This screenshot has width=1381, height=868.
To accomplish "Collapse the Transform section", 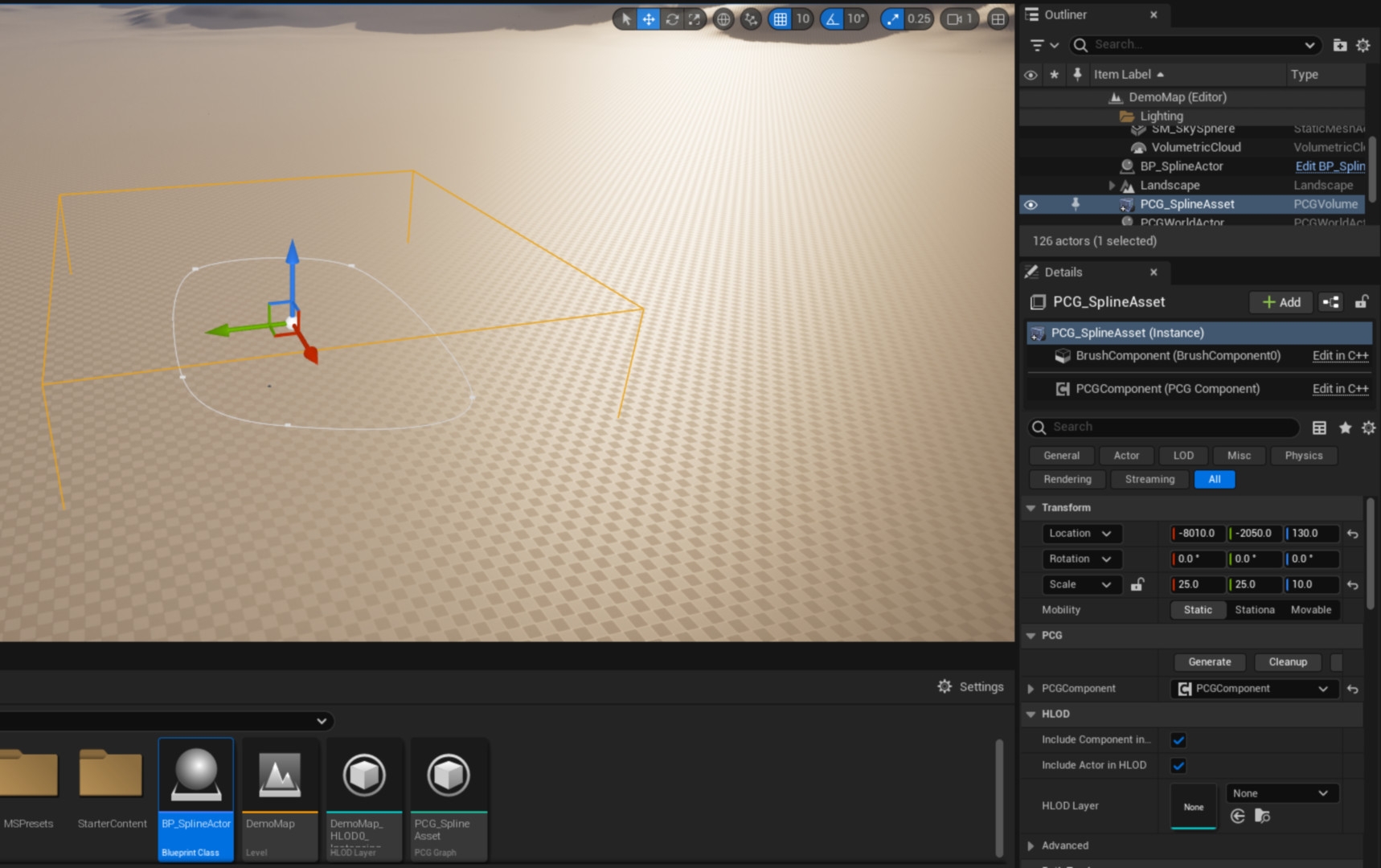I will click(1031, 508).
